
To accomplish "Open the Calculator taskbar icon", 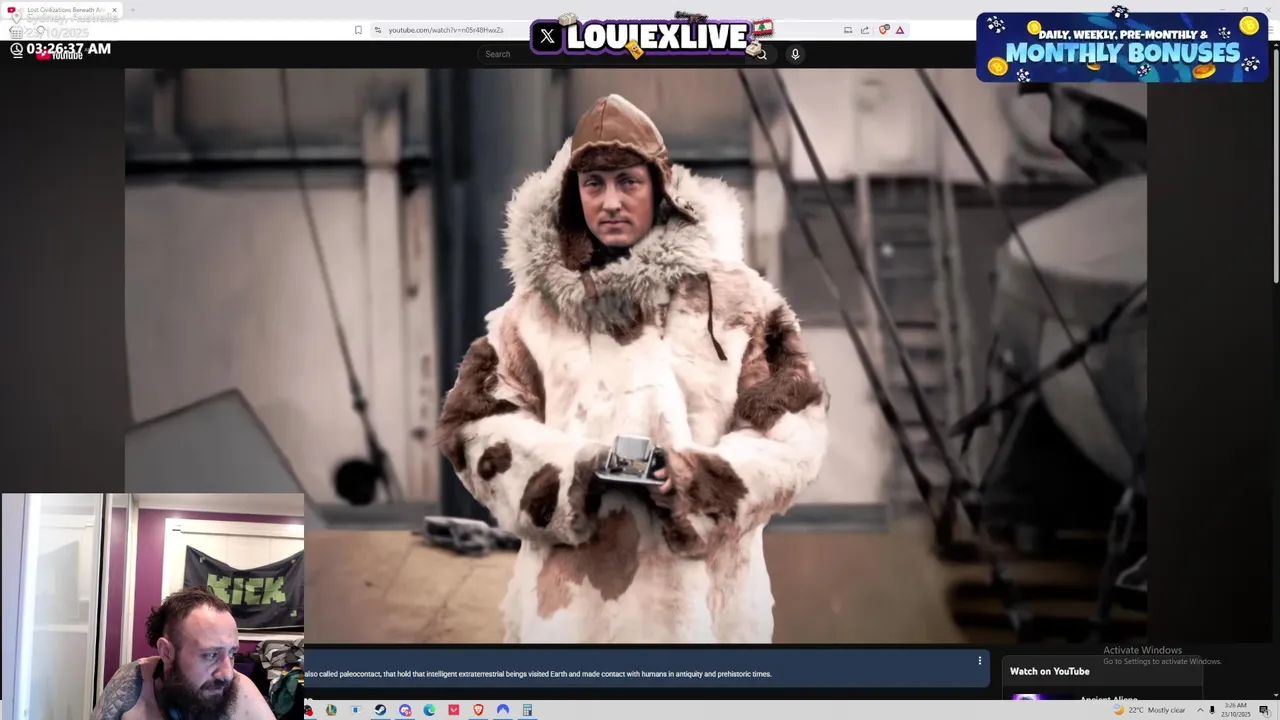I will pos(527,710).
